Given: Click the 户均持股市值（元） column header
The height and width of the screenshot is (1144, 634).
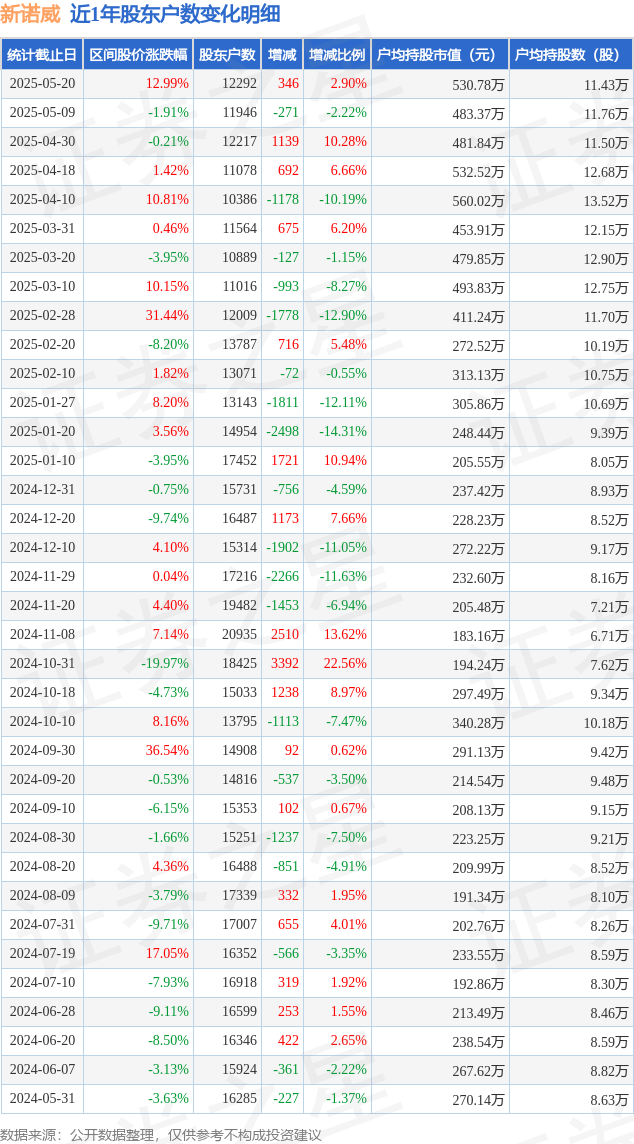Looking at the screenshot, I should (x=440, y=55).
